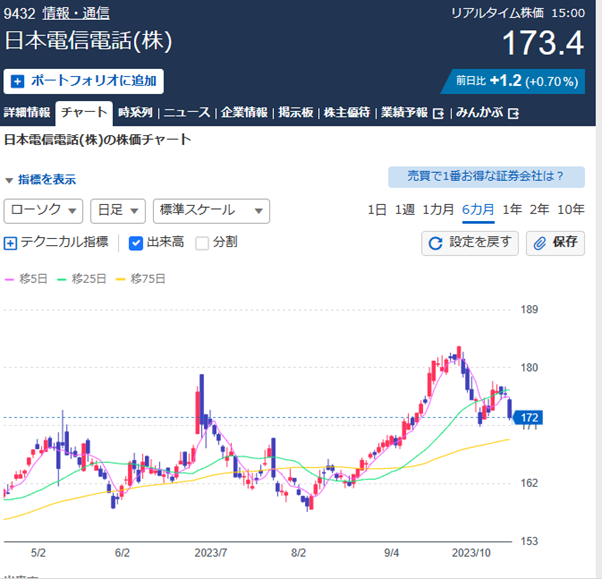602x579 pixels.
Task: Click the reload icon in 設定を戻す
Action: 435,243
